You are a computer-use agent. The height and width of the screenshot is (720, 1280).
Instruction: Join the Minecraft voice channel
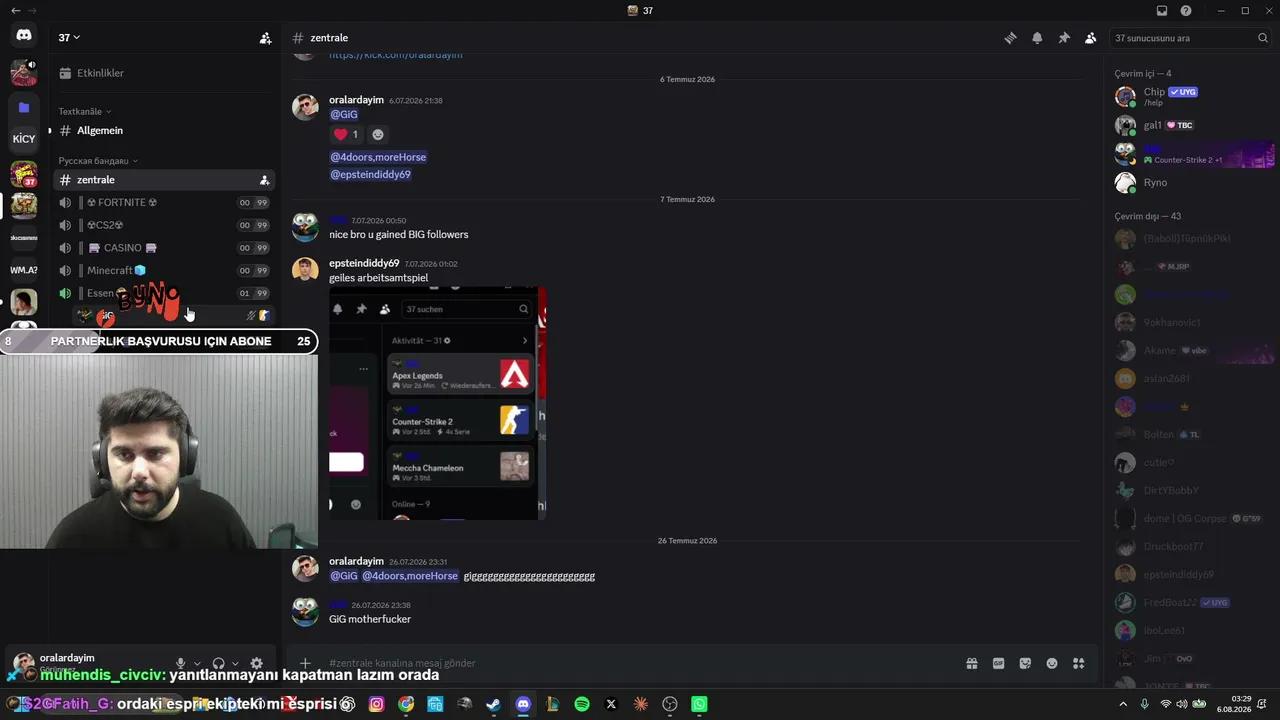click(x=163, y=271)
